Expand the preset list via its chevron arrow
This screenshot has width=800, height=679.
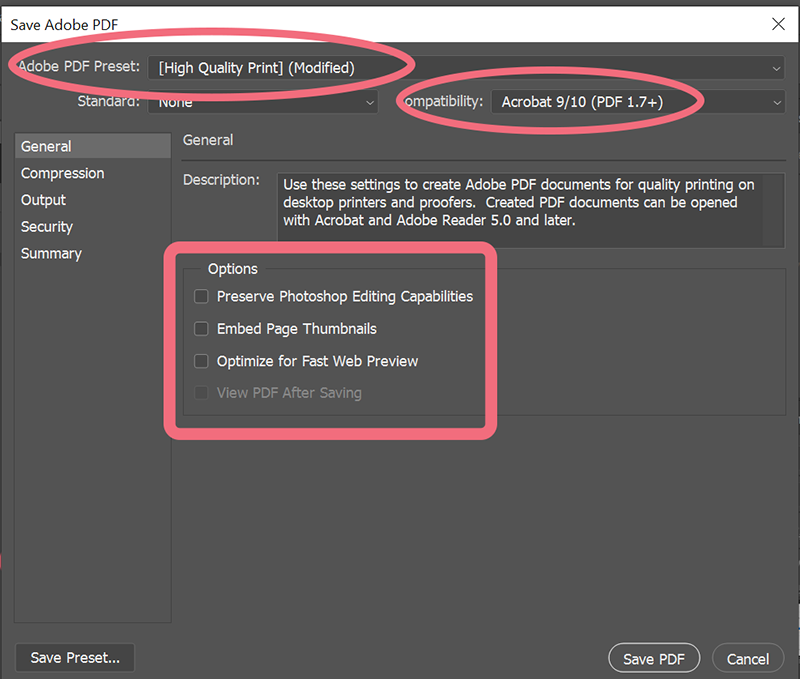[x=777, y=68]
